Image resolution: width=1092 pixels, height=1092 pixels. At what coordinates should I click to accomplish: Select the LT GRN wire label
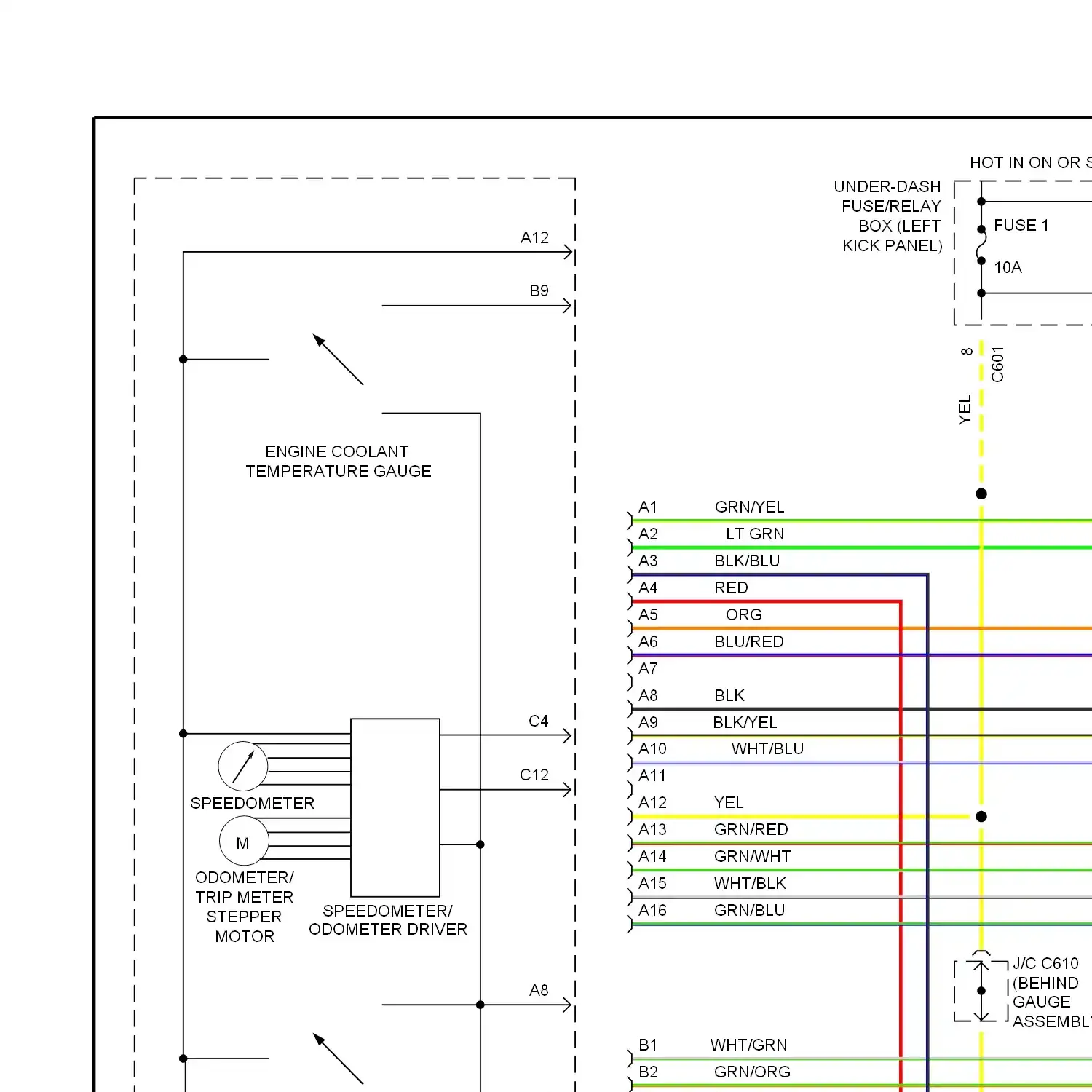pyautogui.click(x=755, y=534)
